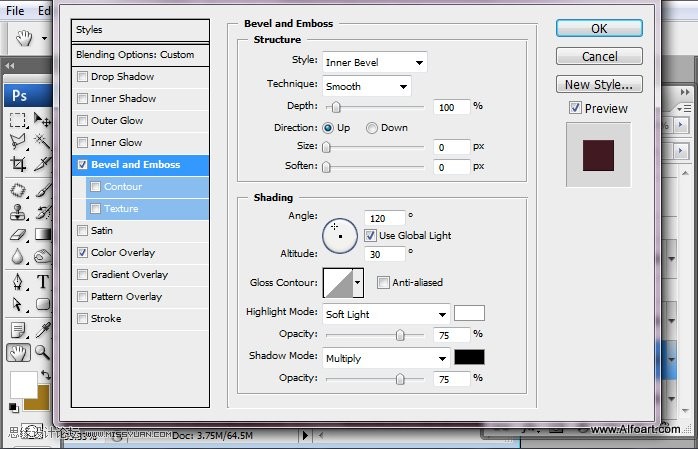The width and height of the screenshot is (698, 449).
Task: Select Blending Options: Custom in styles list
Action: click(134, 55)
